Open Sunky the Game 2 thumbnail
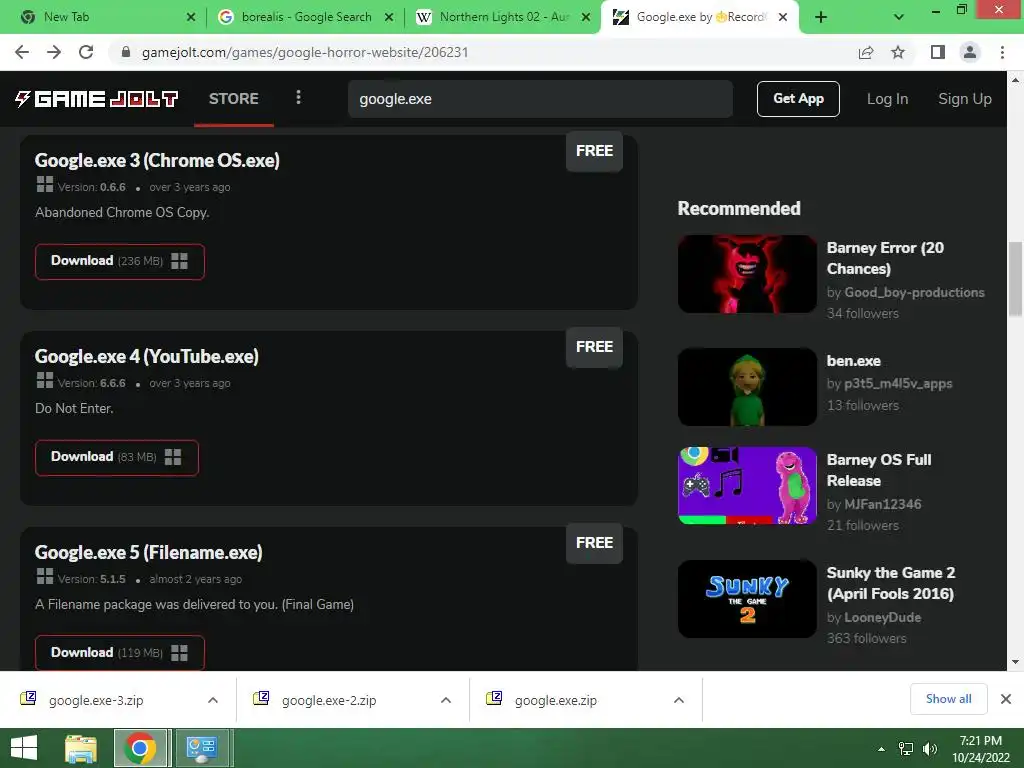The height and width of the screenshot is (768, 1024). [747, 599]
